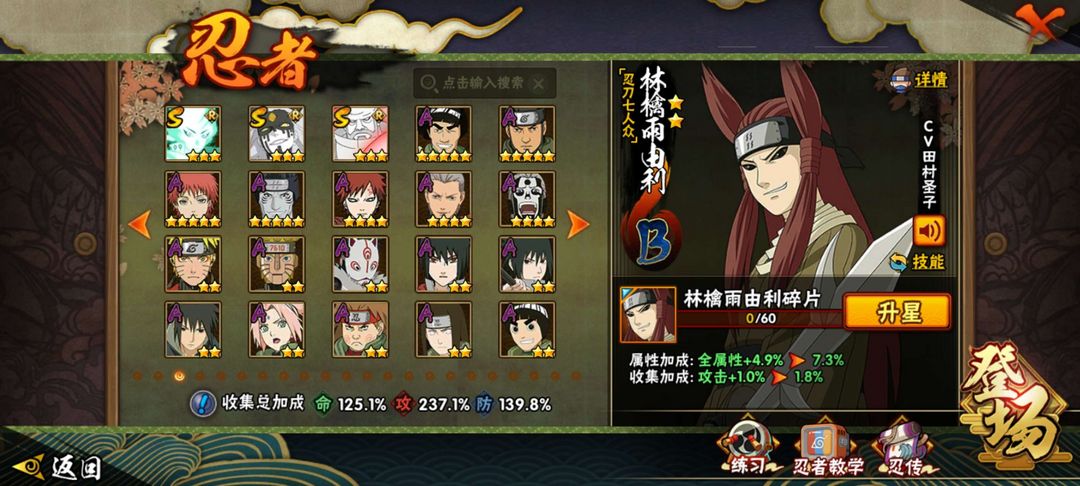Play the ninja voice speaker icon
This screenshot has height=486, width=1080.
(929, 231)
